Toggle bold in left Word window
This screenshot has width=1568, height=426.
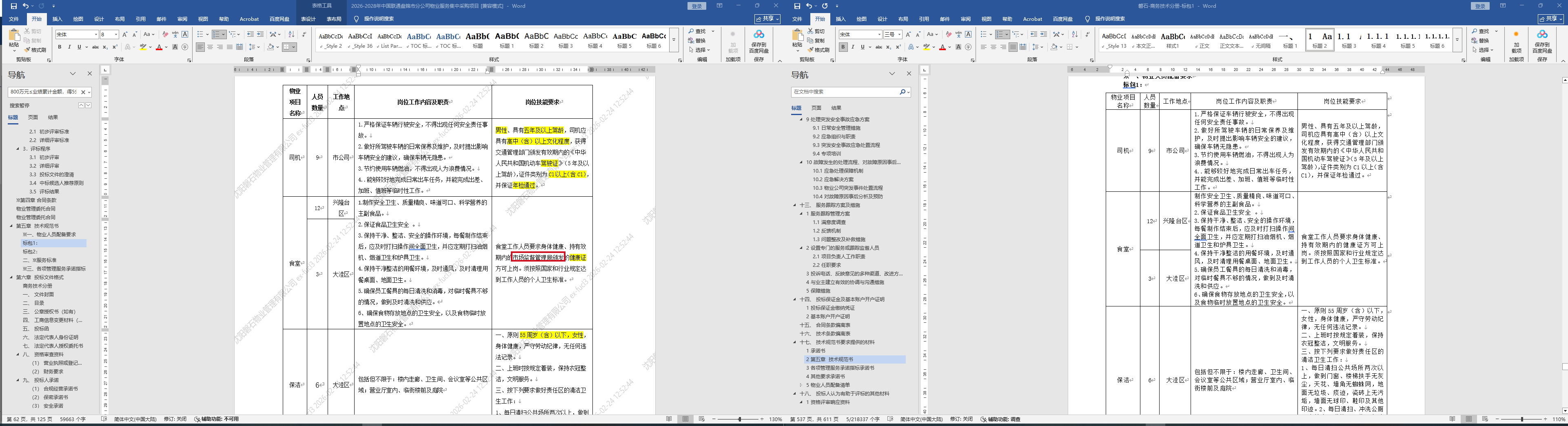pyautogui.click(x=60, y=47)
